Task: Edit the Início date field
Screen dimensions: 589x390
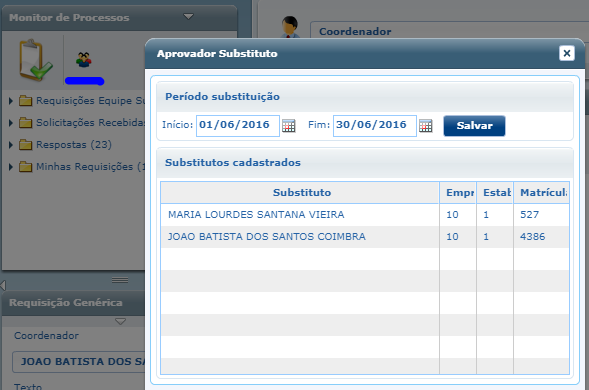Action: click(x=238, y=125)
